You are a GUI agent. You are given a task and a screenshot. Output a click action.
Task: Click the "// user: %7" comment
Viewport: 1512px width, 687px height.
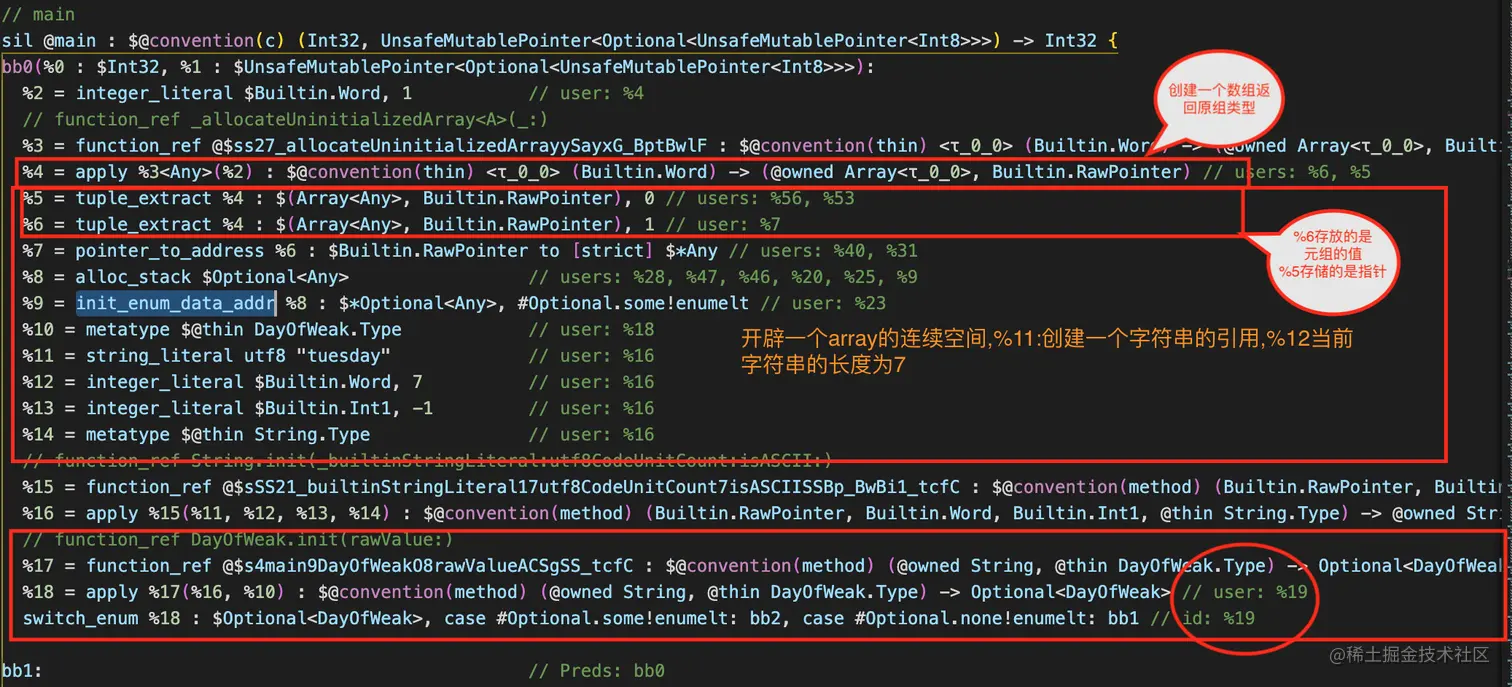[723, 224]
